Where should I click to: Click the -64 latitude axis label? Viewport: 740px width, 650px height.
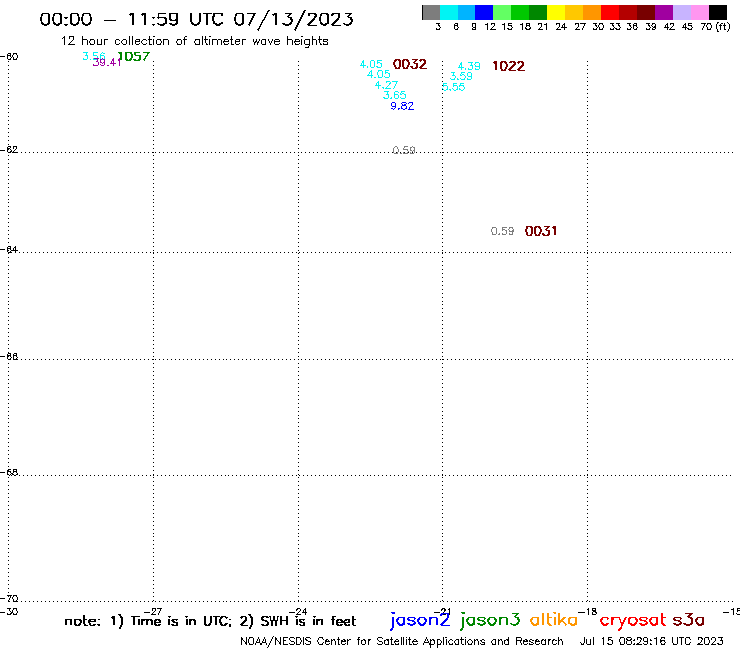9,249
